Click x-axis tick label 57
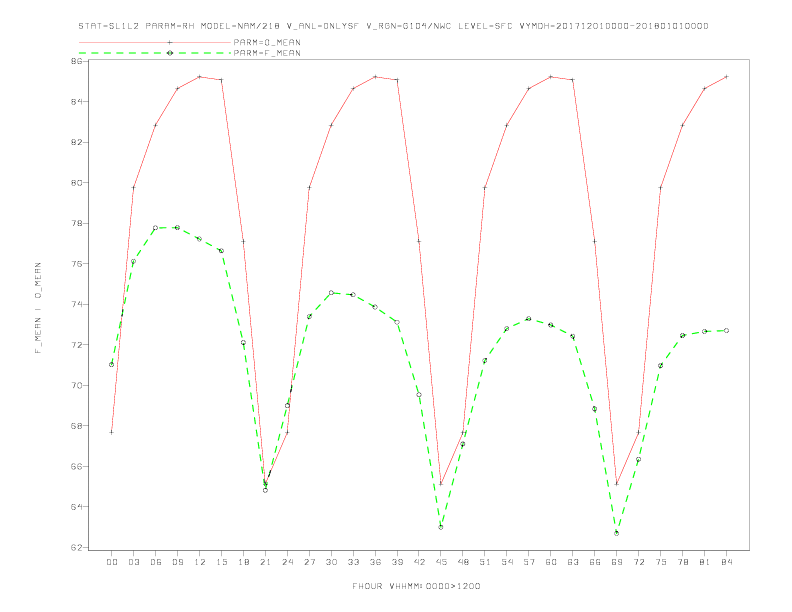The height and width of the screenshot is (612, 792). (529, 562)
